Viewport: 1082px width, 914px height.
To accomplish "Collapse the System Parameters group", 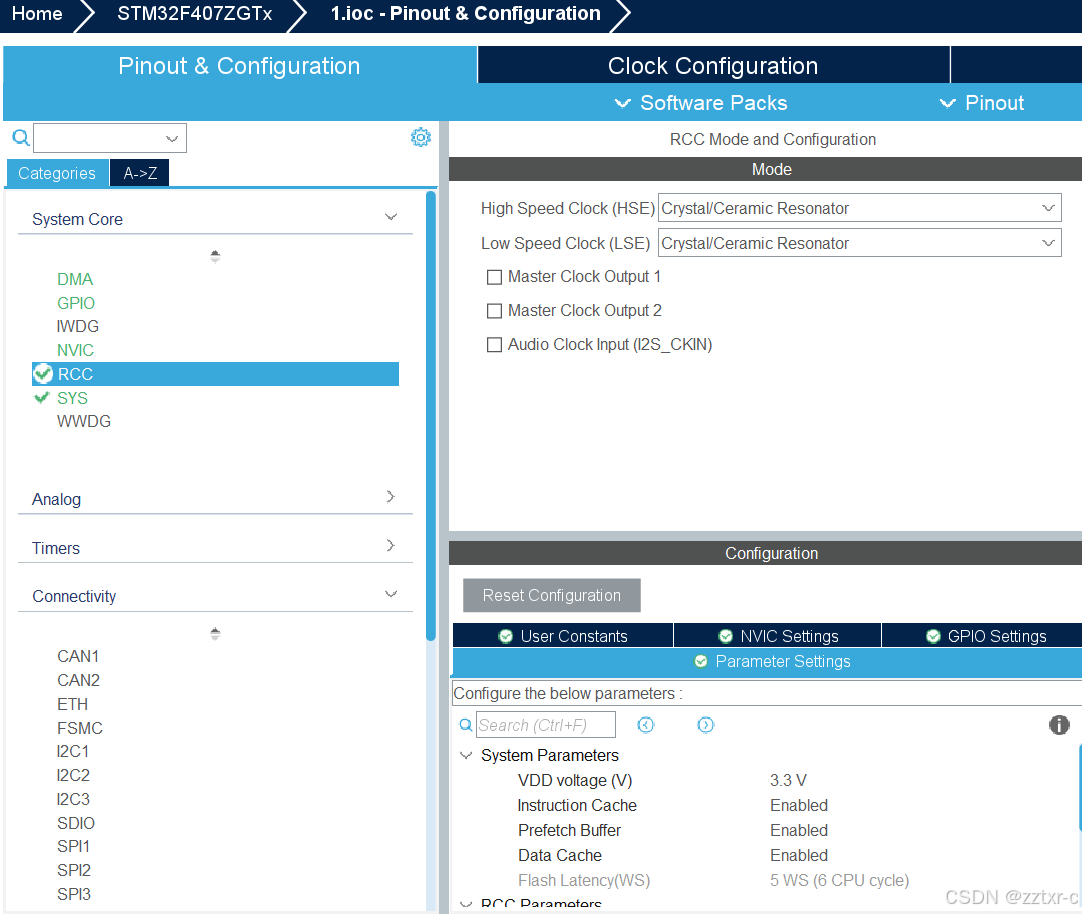I will point(466,755).
